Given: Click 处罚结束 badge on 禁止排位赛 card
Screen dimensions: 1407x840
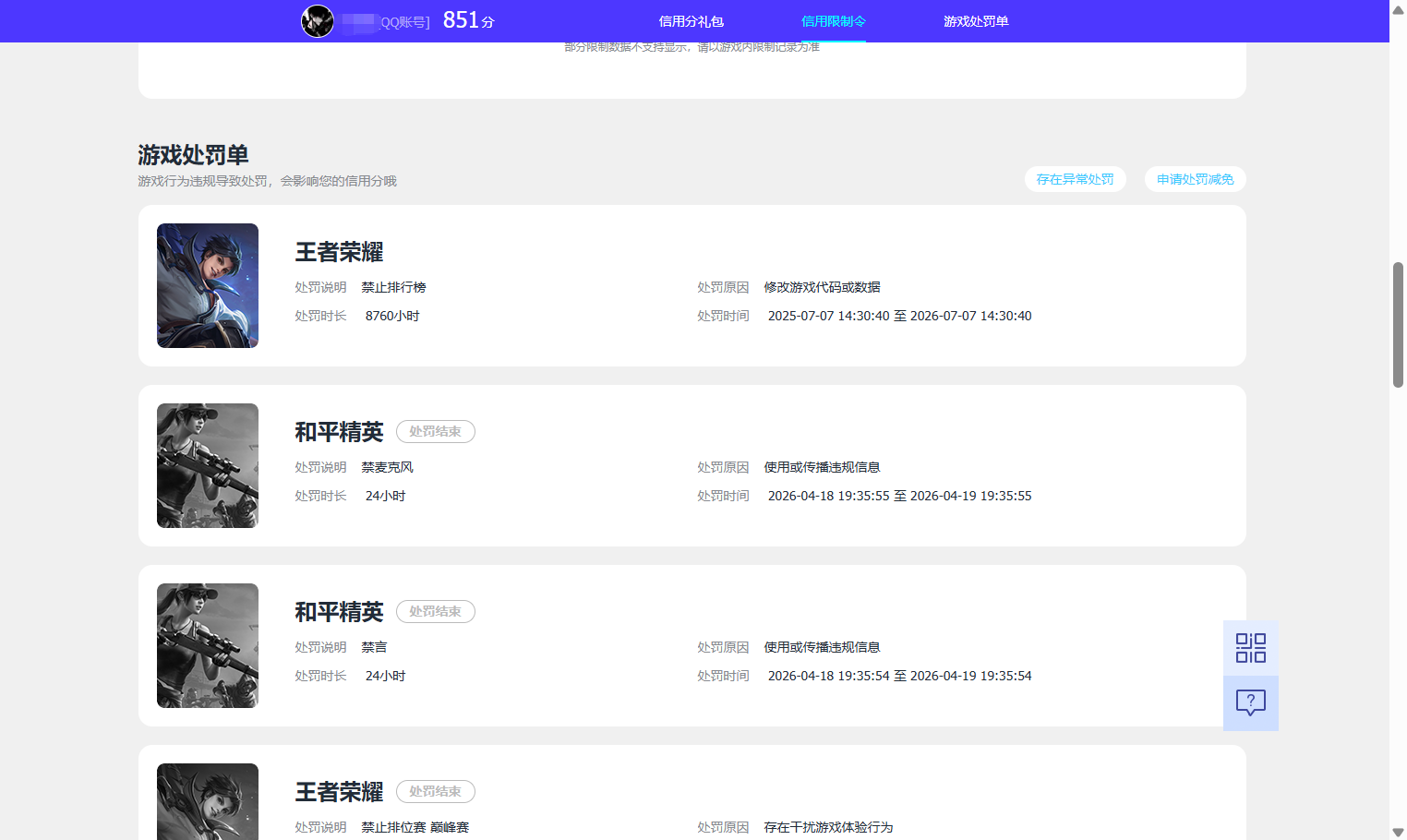Looking at the screenshot, I should [x=436, y=791].
